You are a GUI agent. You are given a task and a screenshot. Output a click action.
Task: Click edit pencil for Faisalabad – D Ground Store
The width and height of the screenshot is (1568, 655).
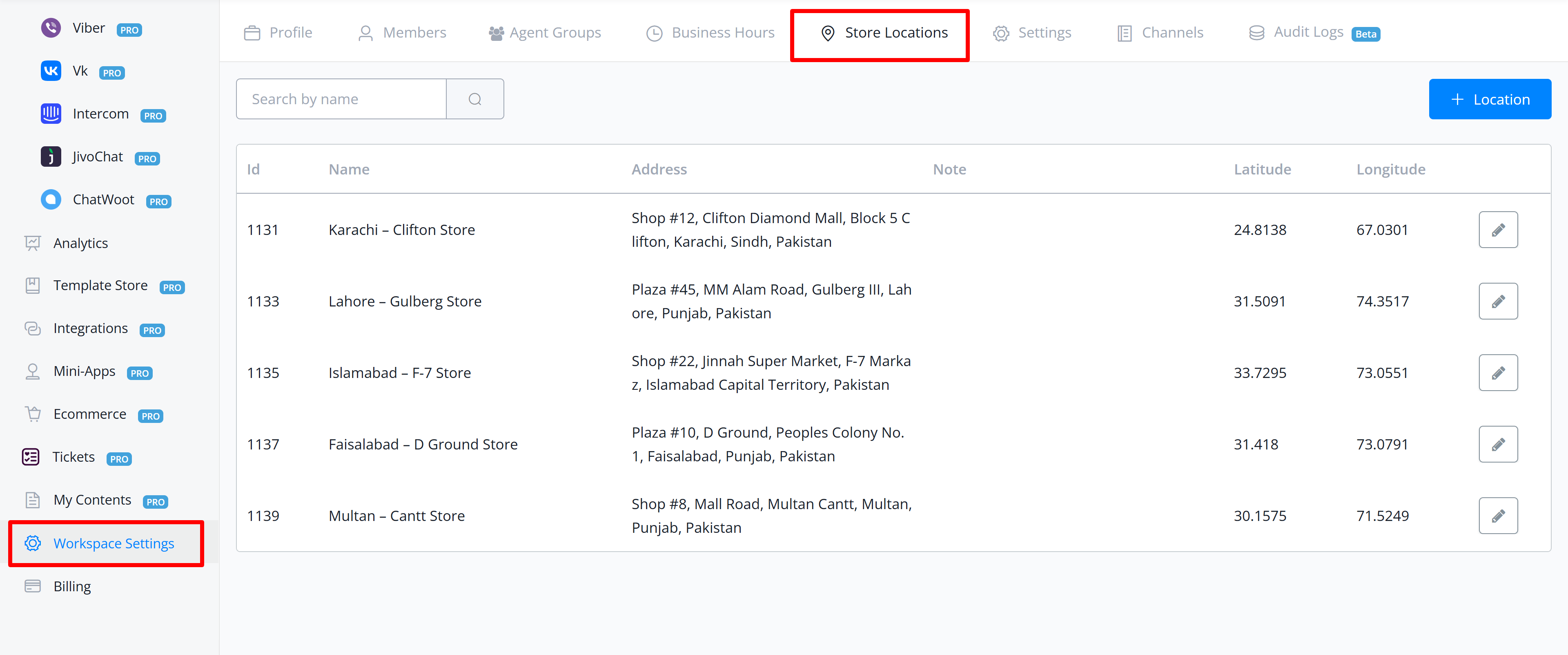tap(1497, 444)
